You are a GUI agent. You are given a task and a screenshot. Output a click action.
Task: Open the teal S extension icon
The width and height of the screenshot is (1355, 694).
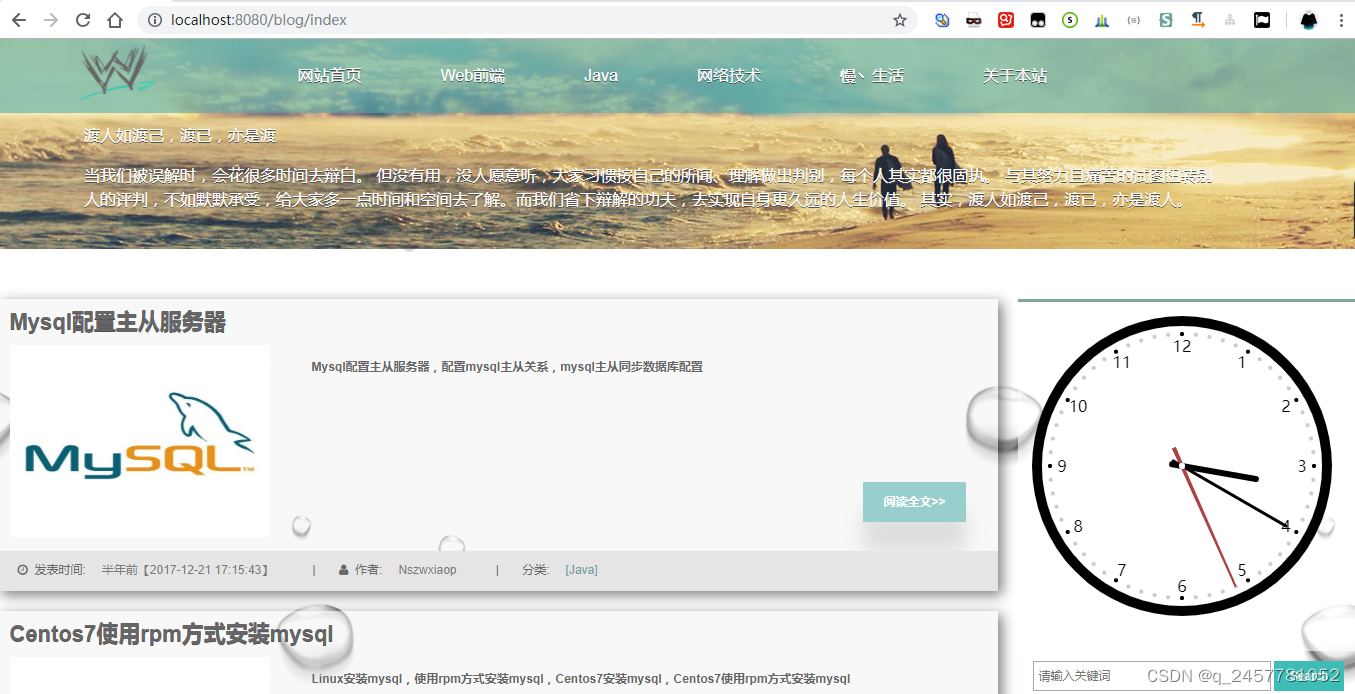(x=1166, y=20)
